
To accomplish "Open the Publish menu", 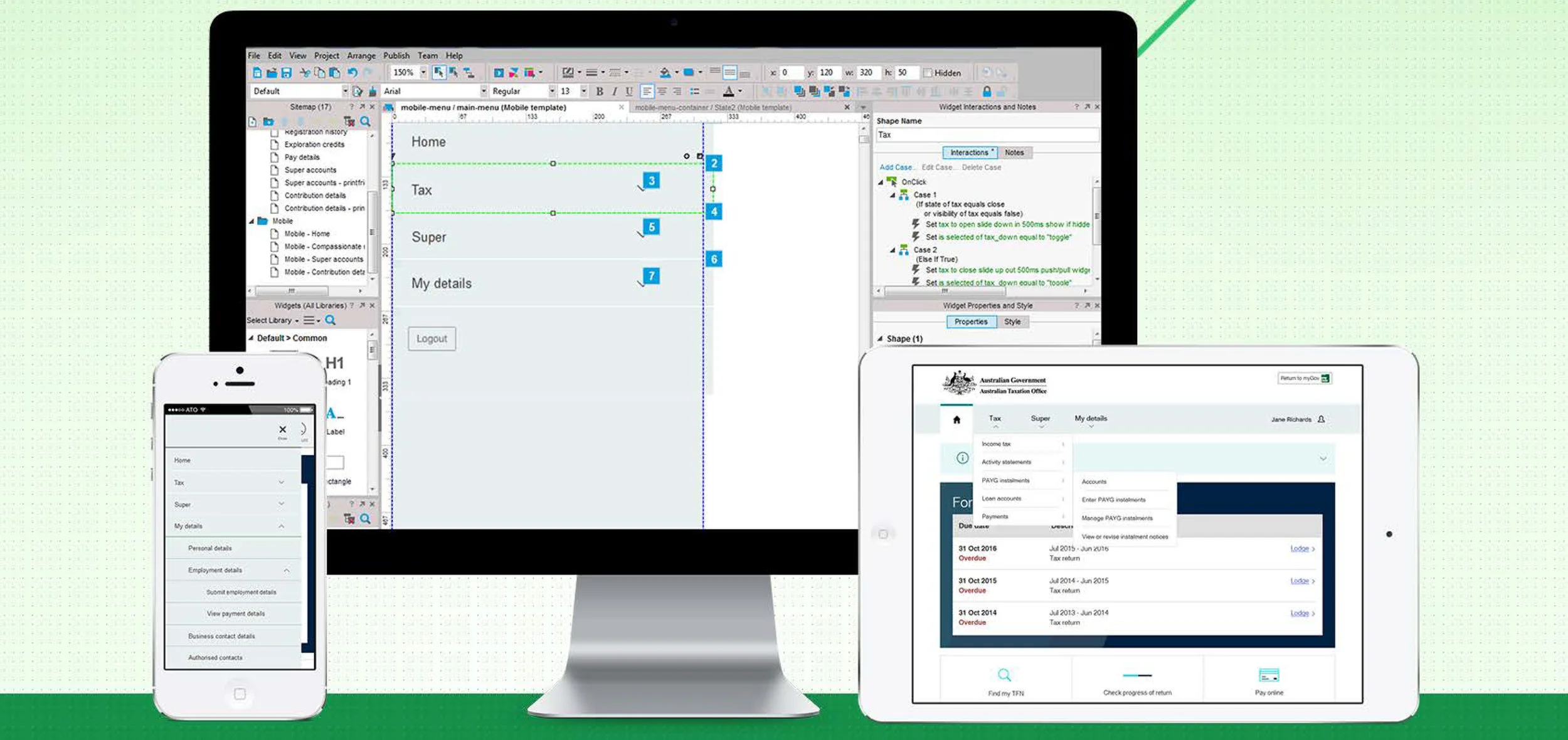I will pyautogui.click(x=396, y=56).
